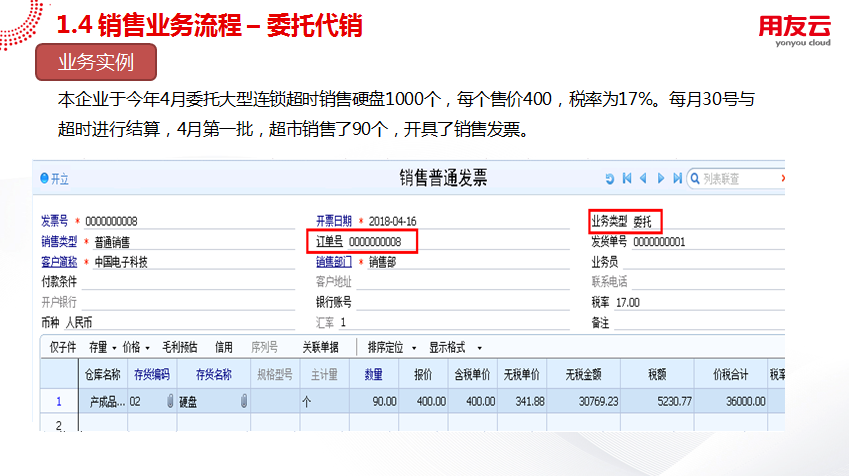The image size is (849, 476).
Task: Click the search magnifier icon
Action: (x=695, y=179)
